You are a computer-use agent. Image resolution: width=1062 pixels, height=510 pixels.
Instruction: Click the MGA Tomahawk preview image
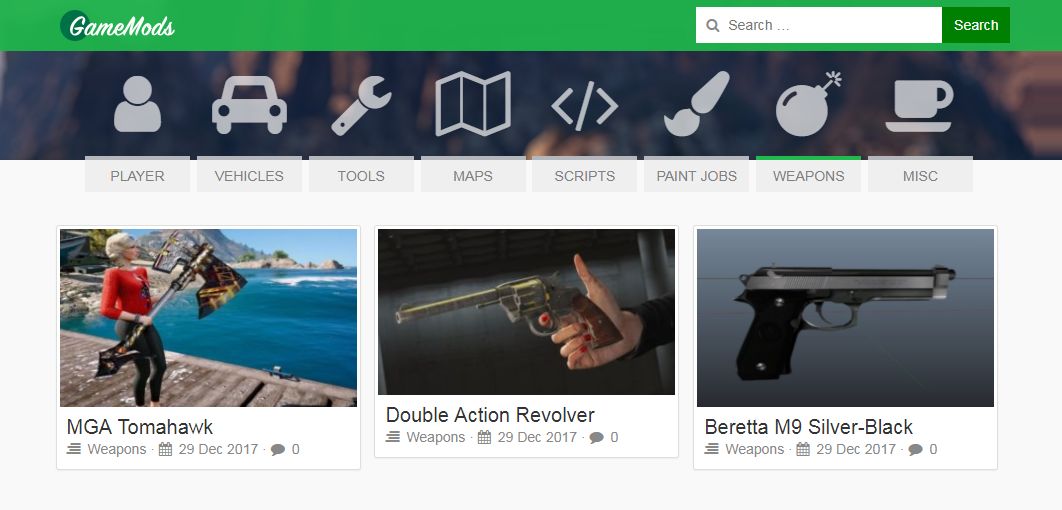point(209,318)
